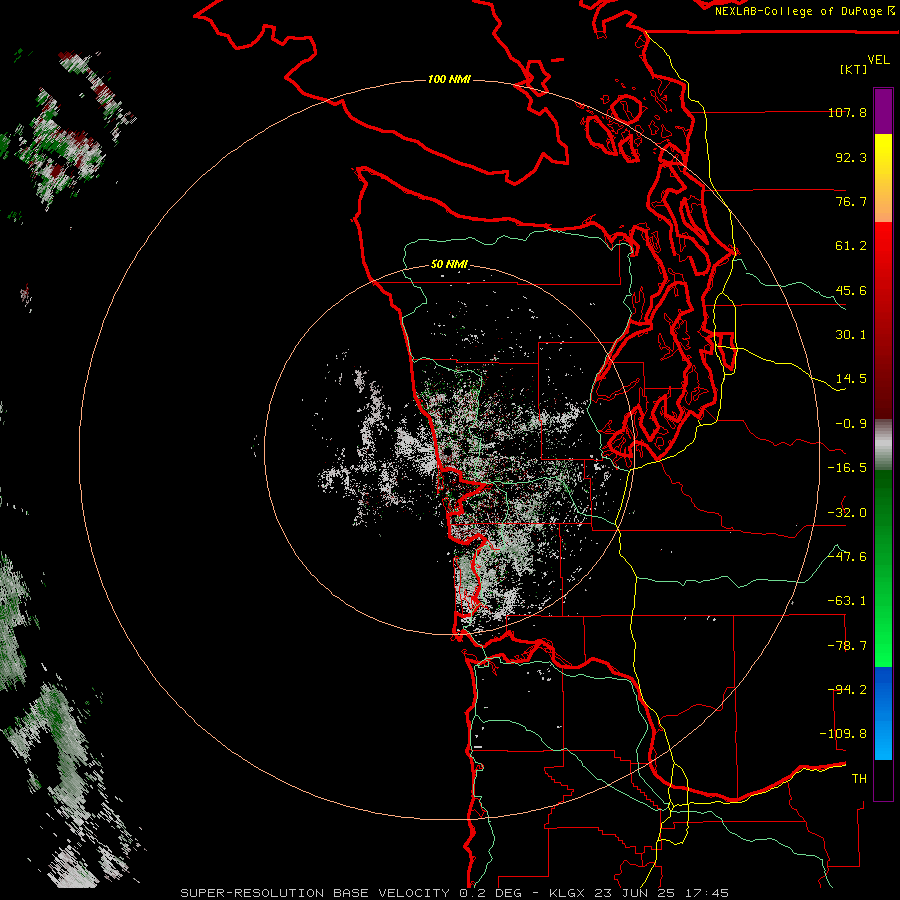Screen dimensions: 900x900
Task: Click the green segment of the color bar
Action: click(x=883, y=568)
